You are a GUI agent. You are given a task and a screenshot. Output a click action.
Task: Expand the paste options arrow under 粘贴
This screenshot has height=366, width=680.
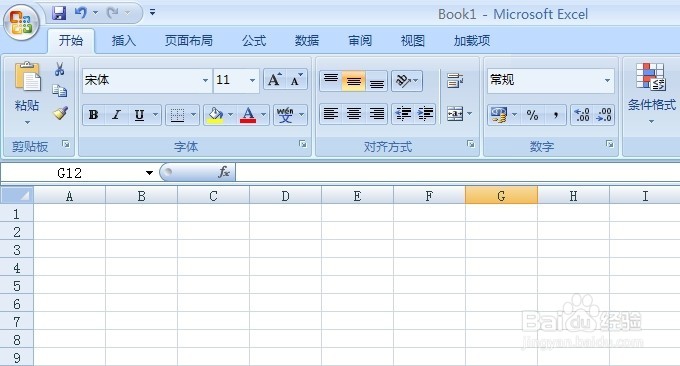[27, 123]
